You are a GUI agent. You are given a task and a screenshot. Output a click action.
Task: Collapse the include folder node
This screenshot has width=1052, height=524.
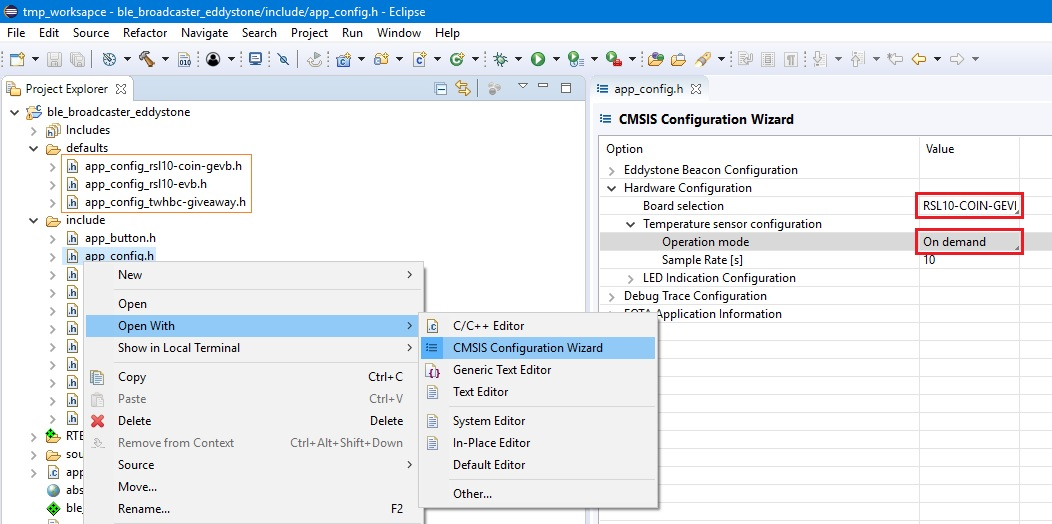[x=34, y=221]
